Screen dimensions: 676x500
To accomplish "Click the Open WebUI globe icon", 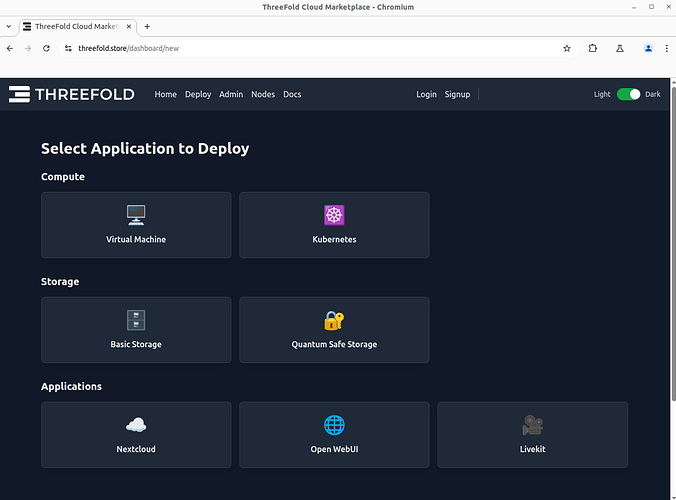I will [x=334, y=425].
